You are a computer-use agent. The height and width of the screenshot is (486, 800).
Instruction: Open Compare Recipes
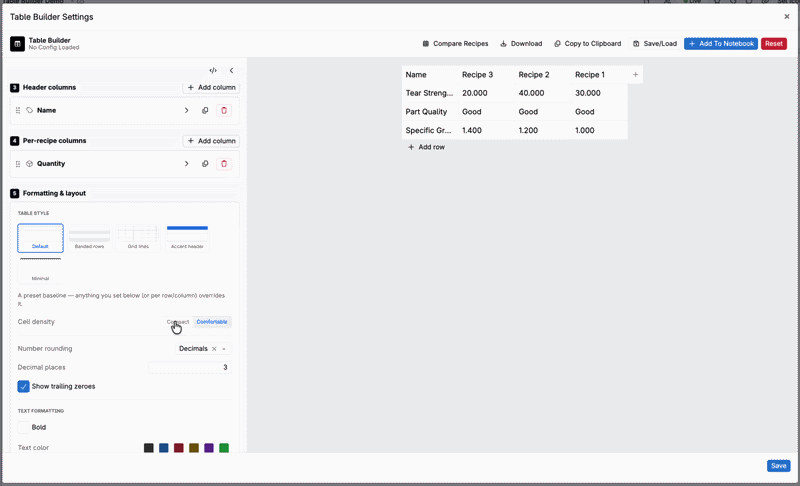[455, 44]
